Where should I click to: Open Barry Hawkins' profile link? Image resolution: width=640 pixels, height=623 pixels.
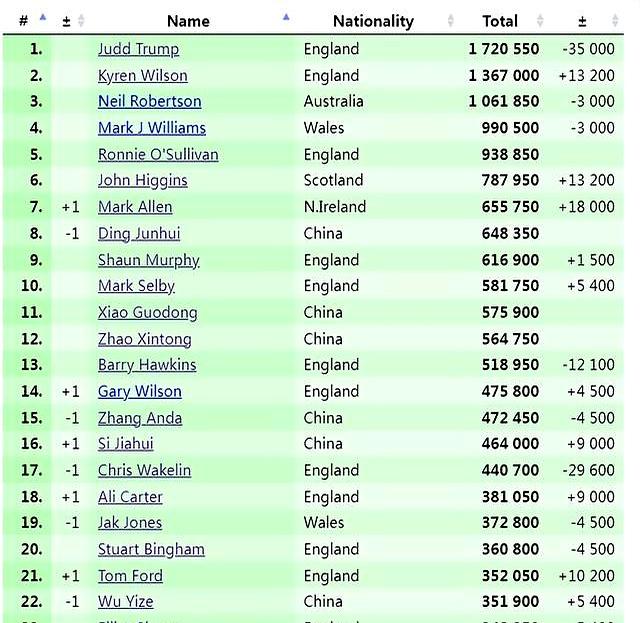click(147, 365)
